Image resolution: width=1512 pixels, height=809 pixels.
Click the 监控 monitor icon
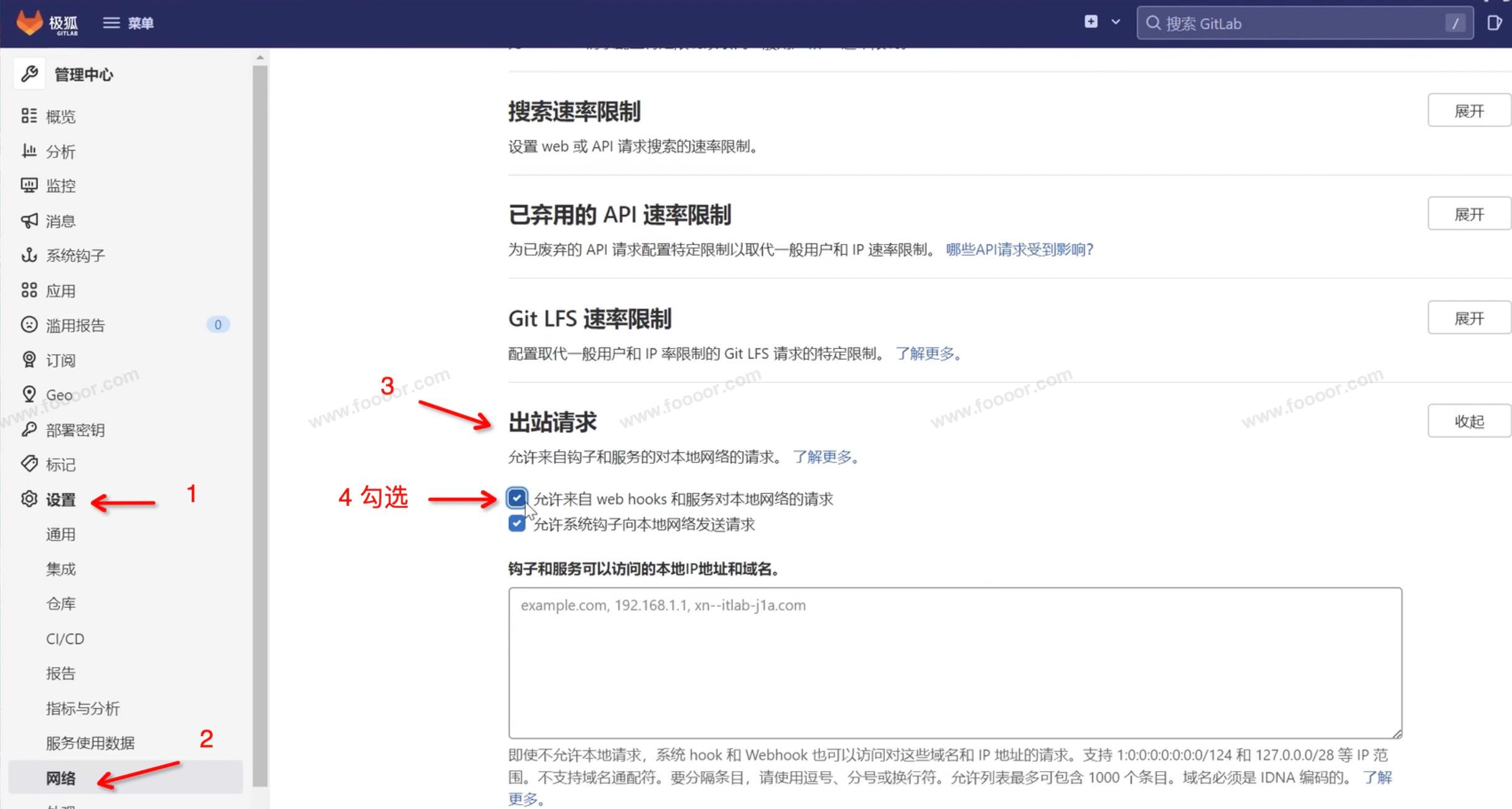click(x=29, y=185)
